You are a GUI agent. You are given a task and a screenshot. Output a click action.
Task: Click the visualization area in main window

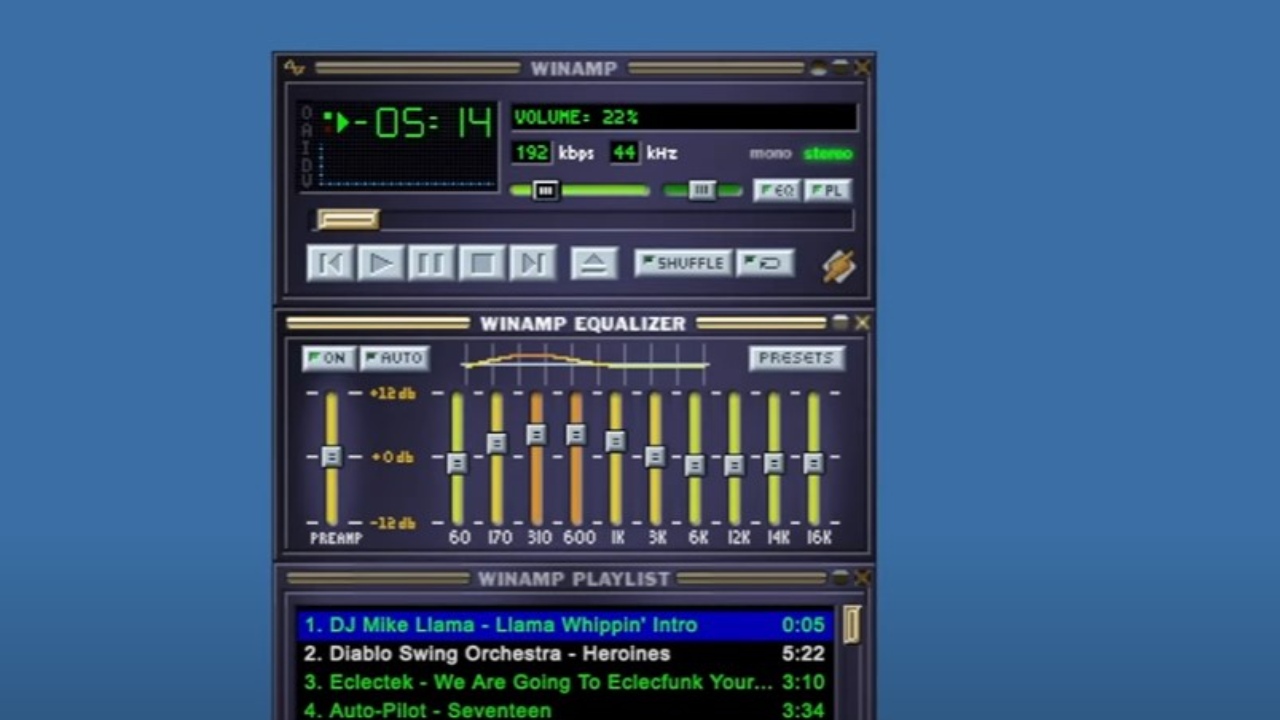(x=408, y=166)
